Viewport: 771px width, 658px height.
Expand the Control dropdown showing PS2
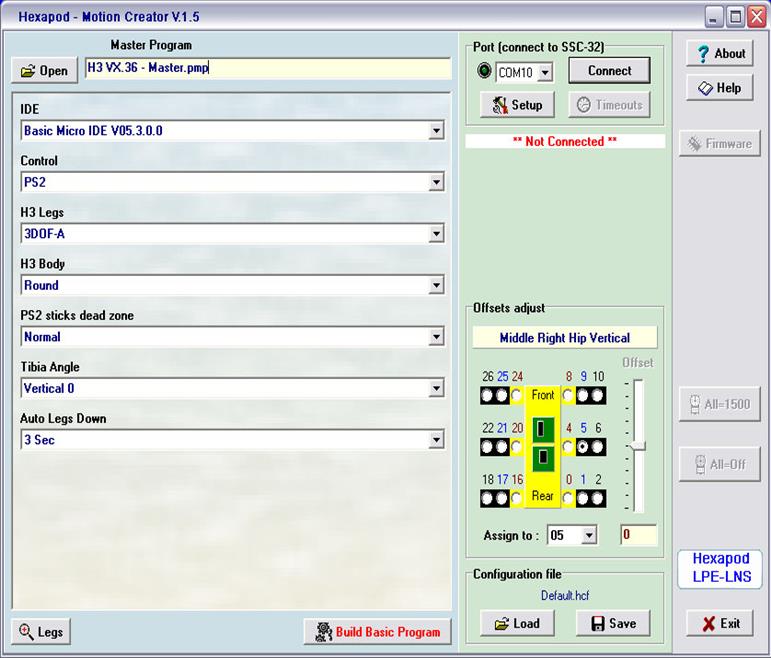pos(436,182)
